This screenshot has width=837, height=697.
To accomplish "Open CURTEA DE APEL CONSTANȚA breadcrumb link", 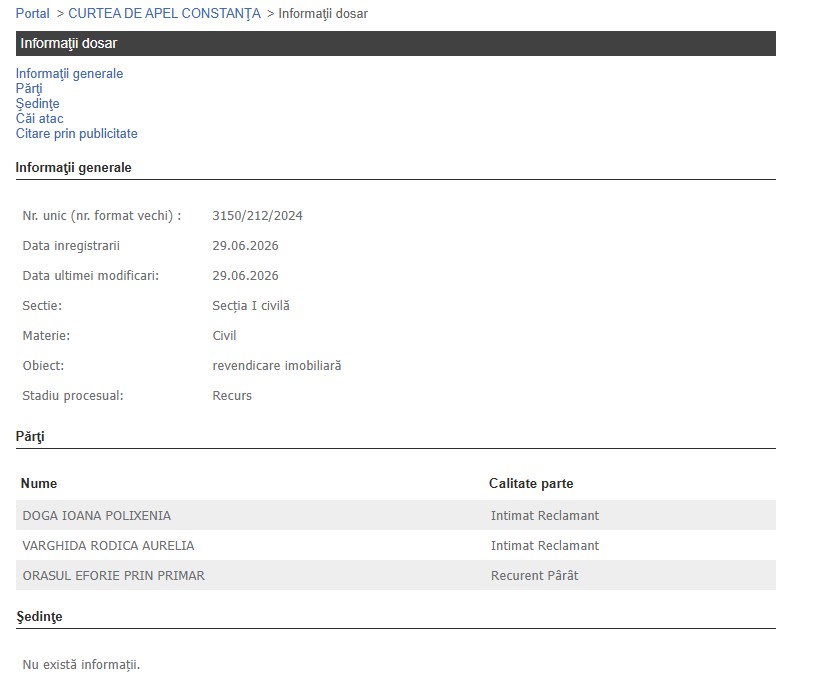I will tap(164, 13).
